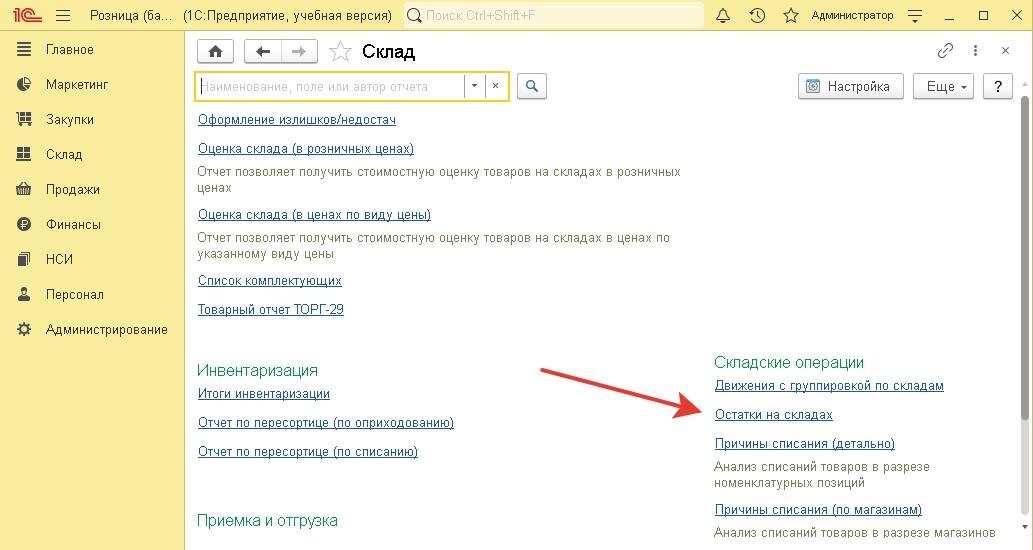The height and width of the screenshot is (550, 1033).
Task: Click the Инвентаризация group heading
Action: pyautogui.click(x=257, y=370)
